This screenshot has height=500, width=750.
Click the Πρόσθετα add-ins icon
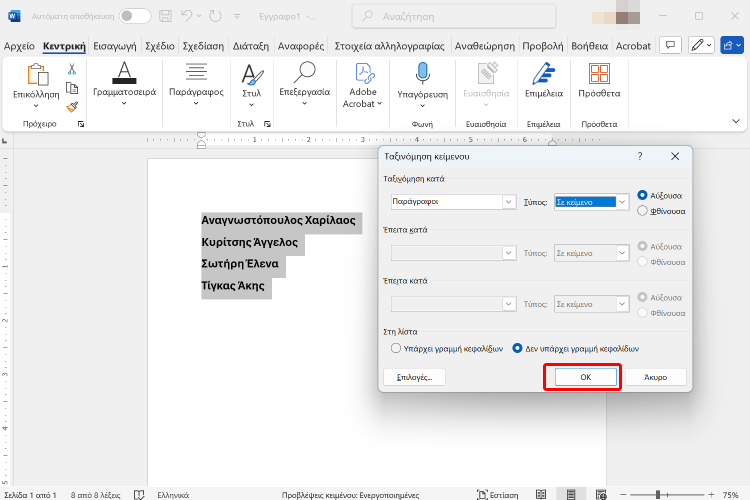(x=599, y=74)
